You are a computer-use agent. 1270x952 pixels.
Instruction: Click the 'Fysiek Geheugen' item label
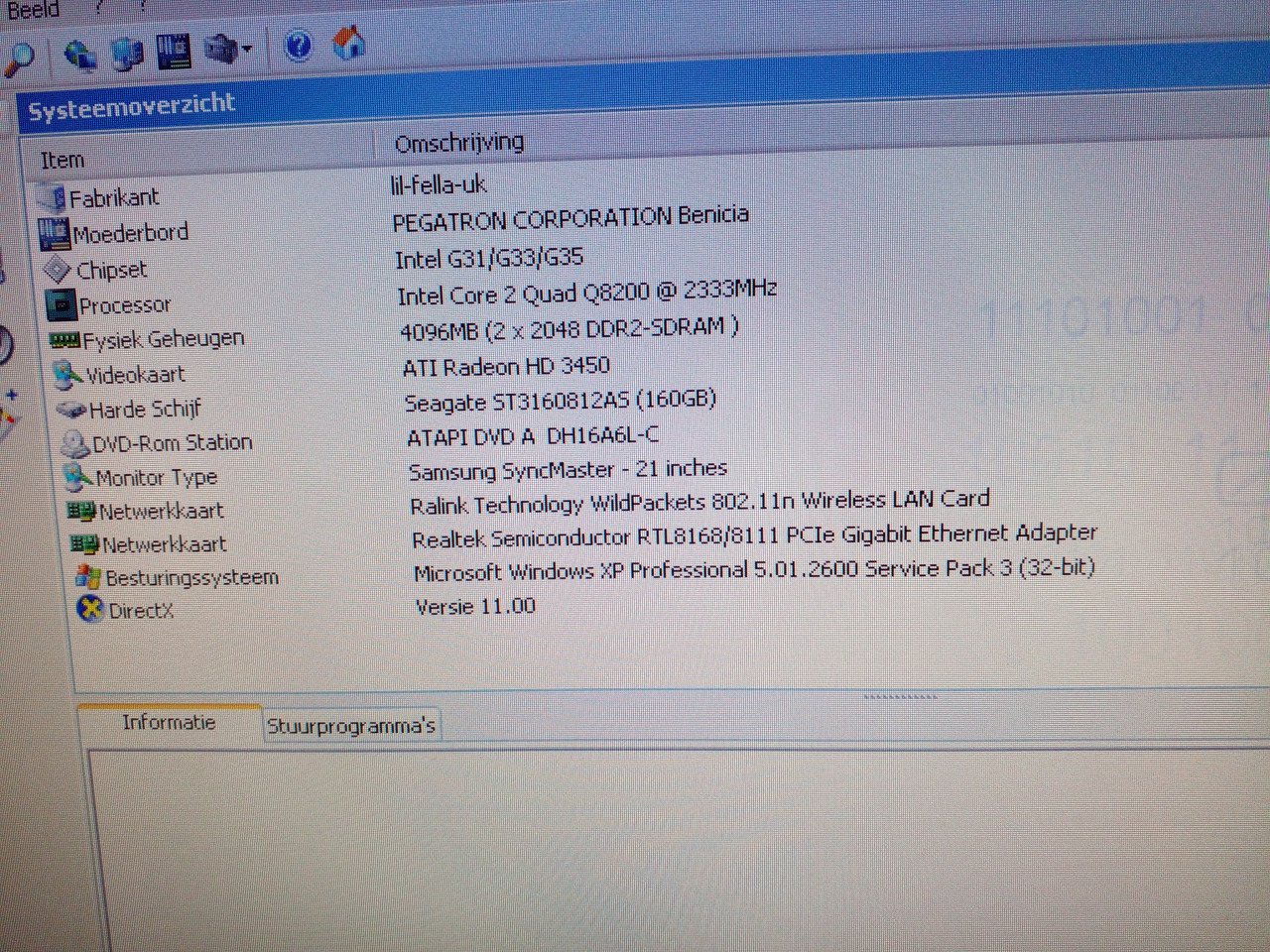pyautogui.click(x=164, y=339)
